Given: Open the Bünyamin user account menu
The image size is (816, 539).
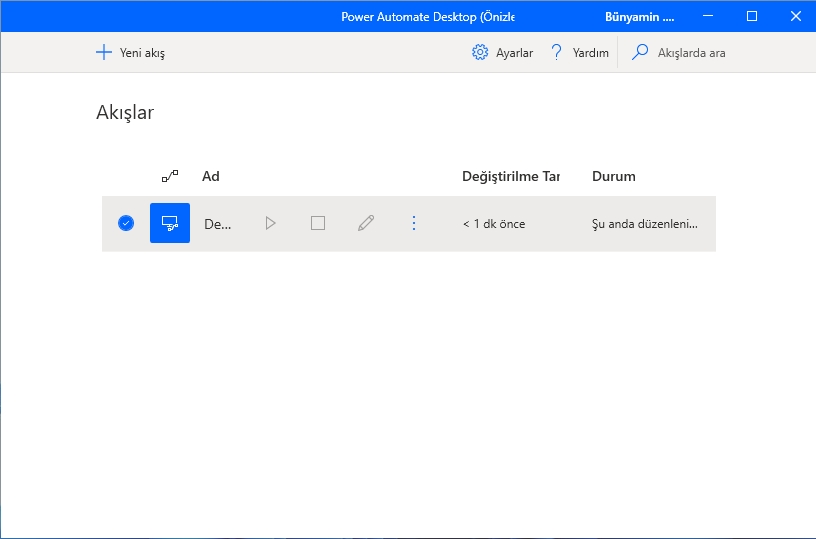Looking at the screenshot, I should pyautogui.click(x=640, y=17).
